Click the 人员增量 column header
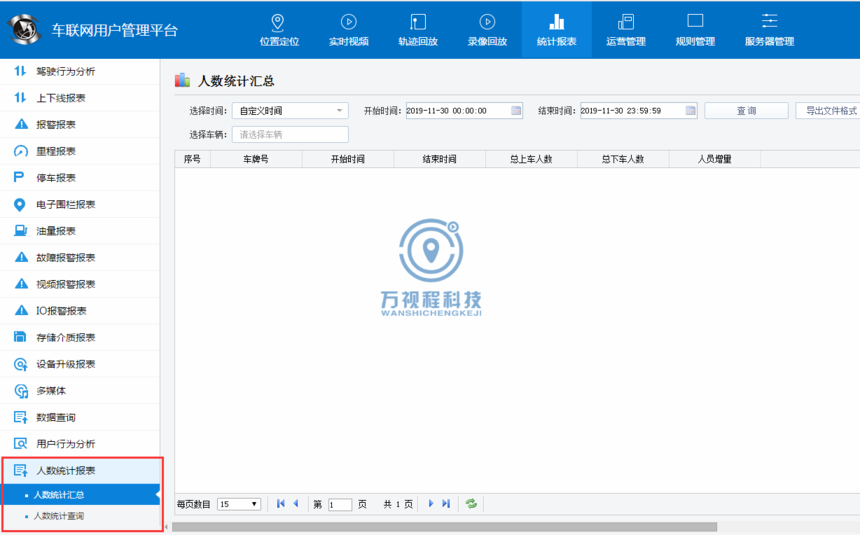Image resolution: width=860 pixels, height=535 pixels. (715, 159)
